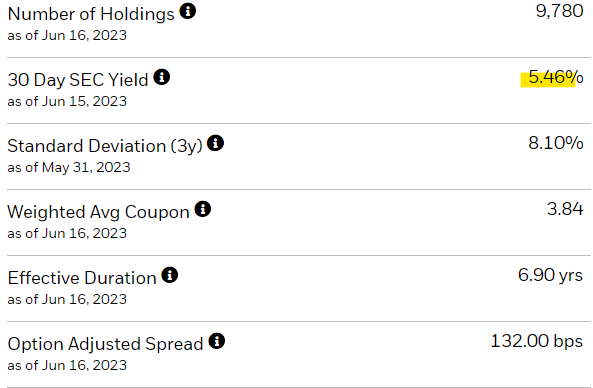This screenshot has height=388, width=593.
Task: Click the Standard Deviation (3y) label
Action: tap(105, 146)
